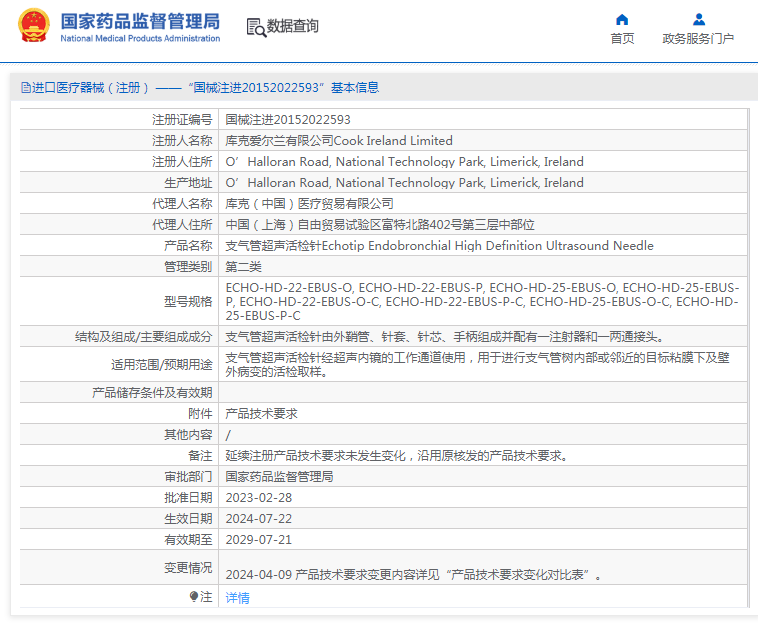Open the 详情 details link
The width and height of the screenshot is (758, 623).
point(237,598)
